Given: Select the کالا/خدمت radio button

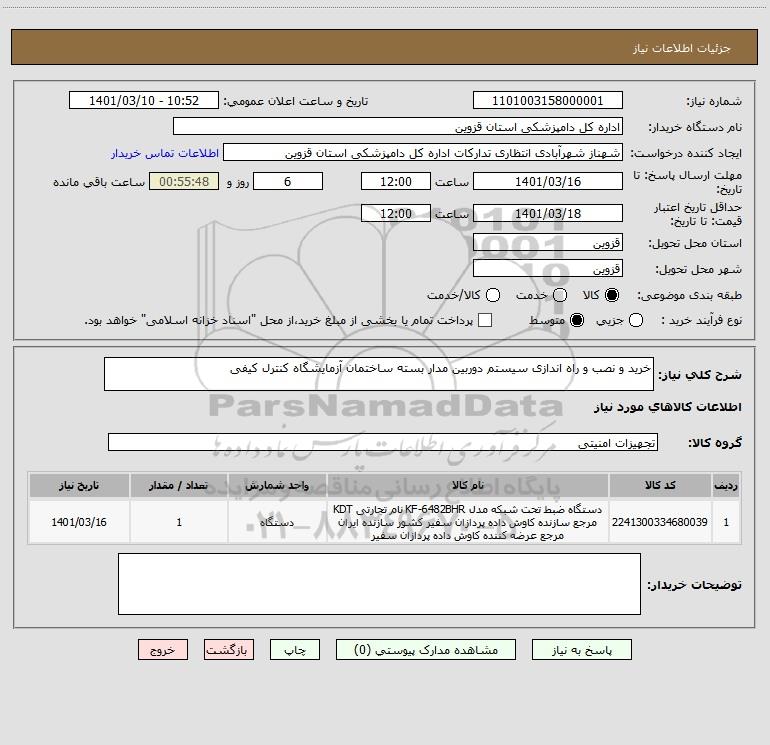Looking at the screenshot, I should coord(493,295).
